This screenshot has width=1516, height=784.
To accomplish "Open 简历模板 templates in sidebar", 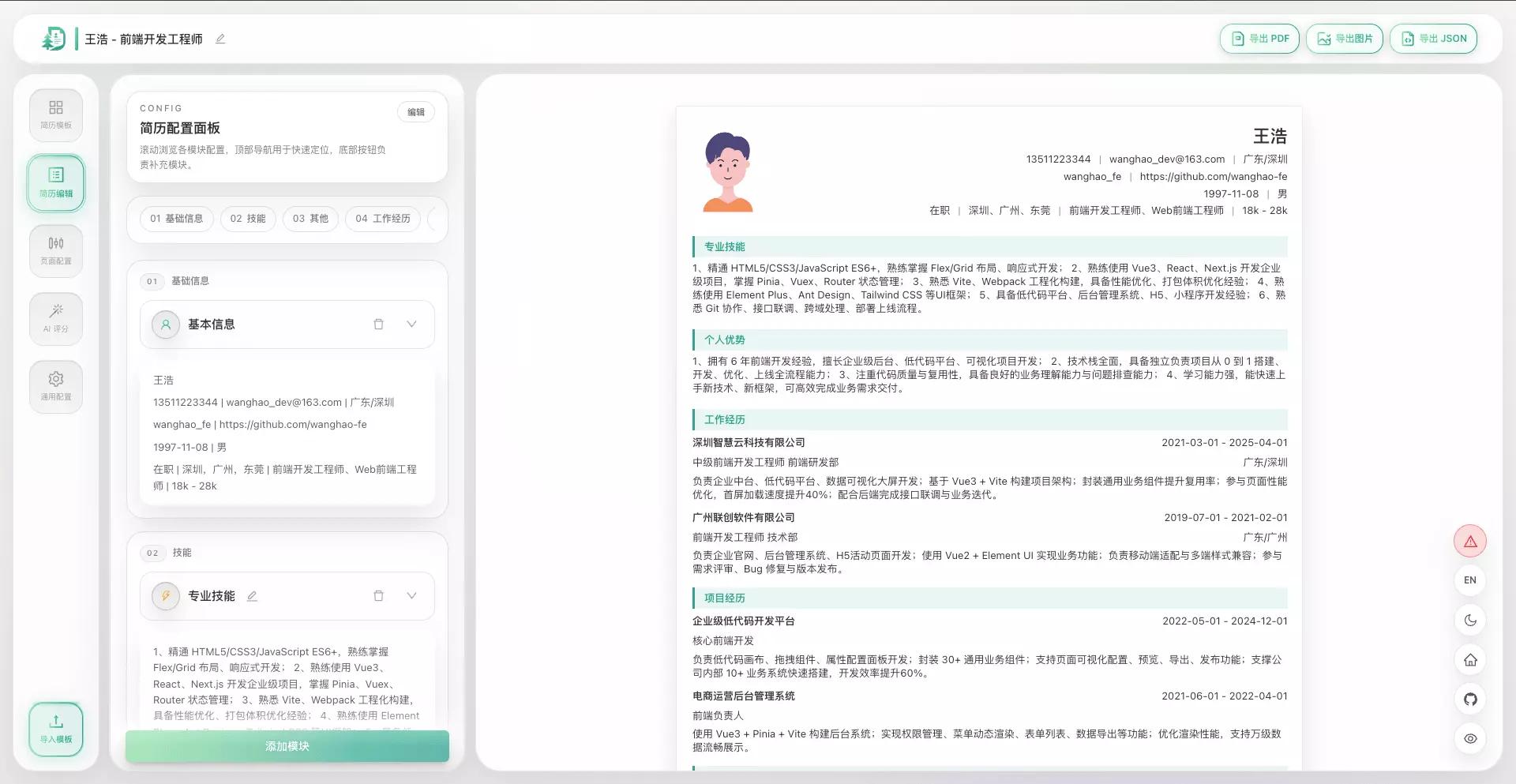I will 56,114.
